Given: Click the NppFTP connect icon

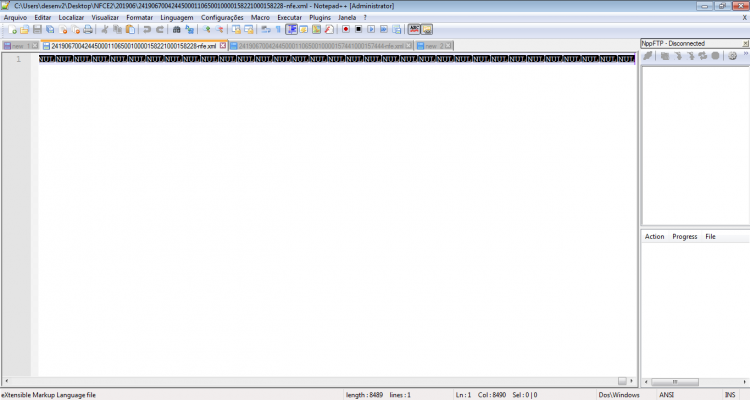Looking at the screenshot, I should coord(648,56).
